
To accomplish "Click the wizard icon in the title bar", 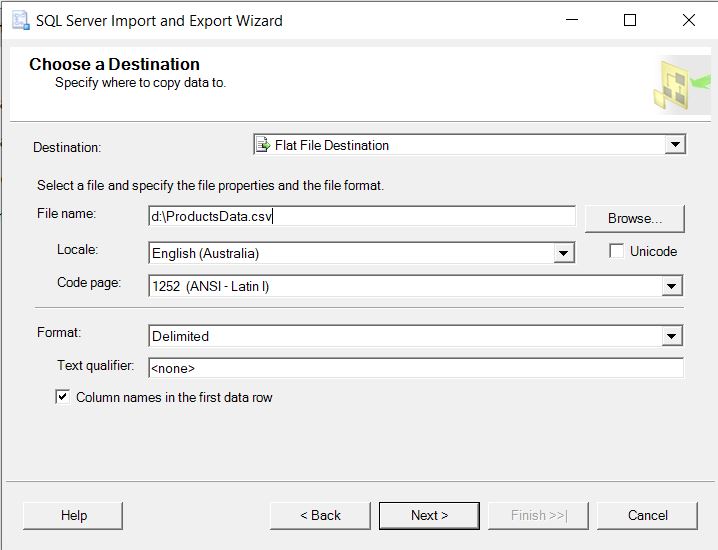I will 20,20.
